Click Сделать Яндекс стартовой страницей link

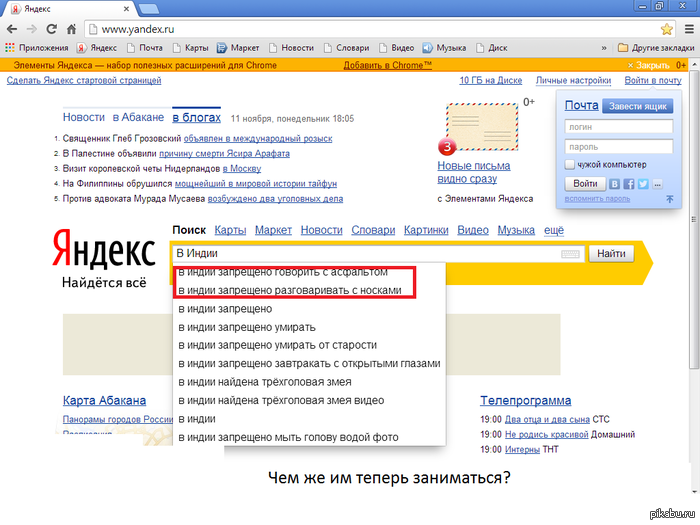tap(84, 80)
